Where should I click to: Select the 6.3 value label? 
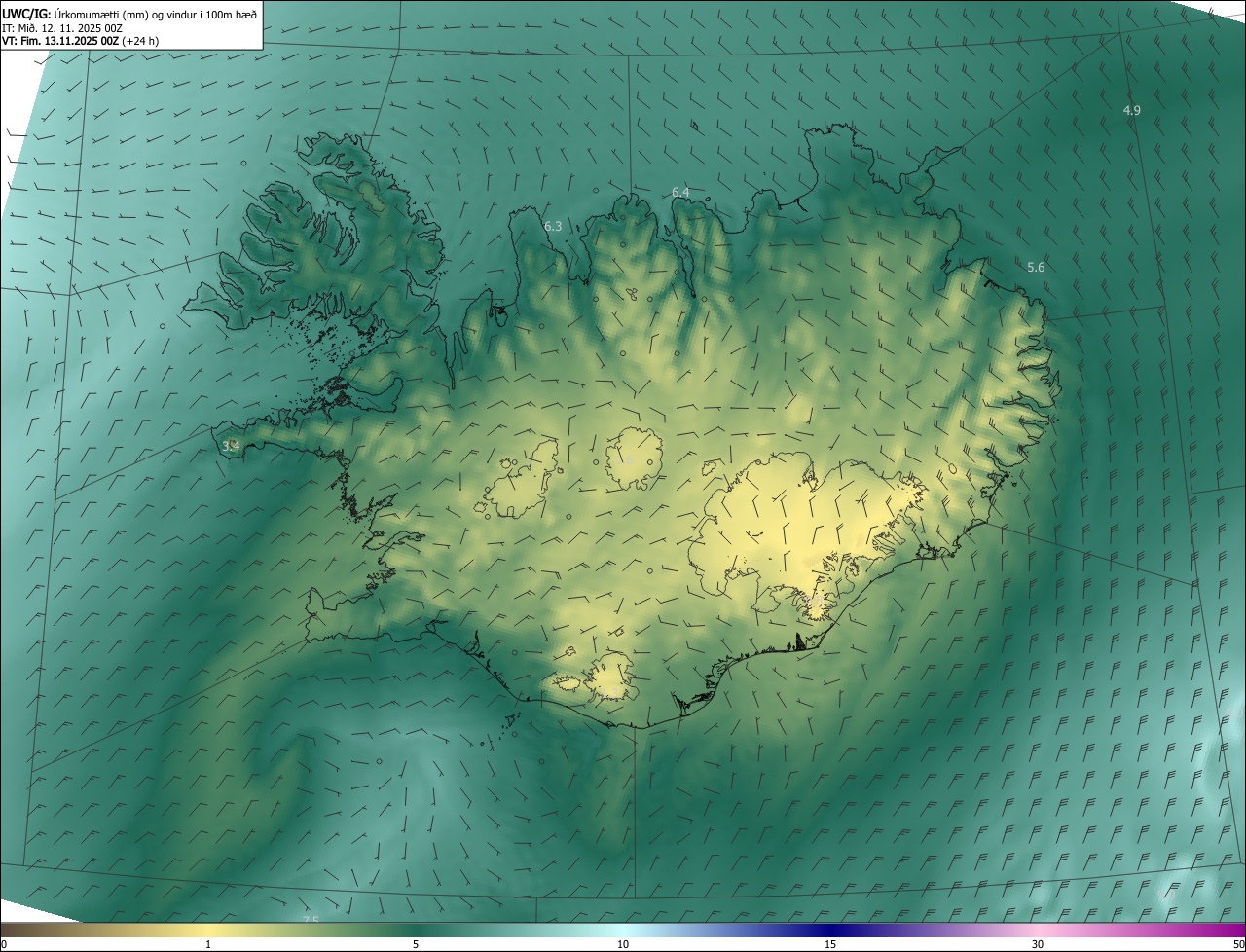553,226
